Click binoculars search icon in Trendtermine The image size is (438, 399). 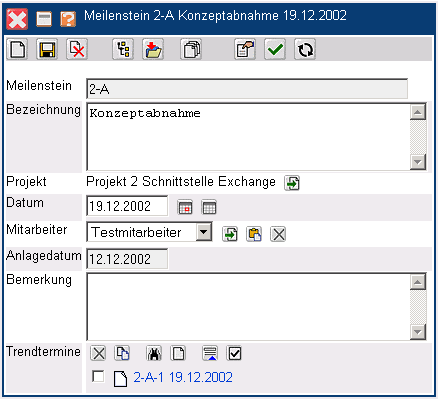click(154, 353)
